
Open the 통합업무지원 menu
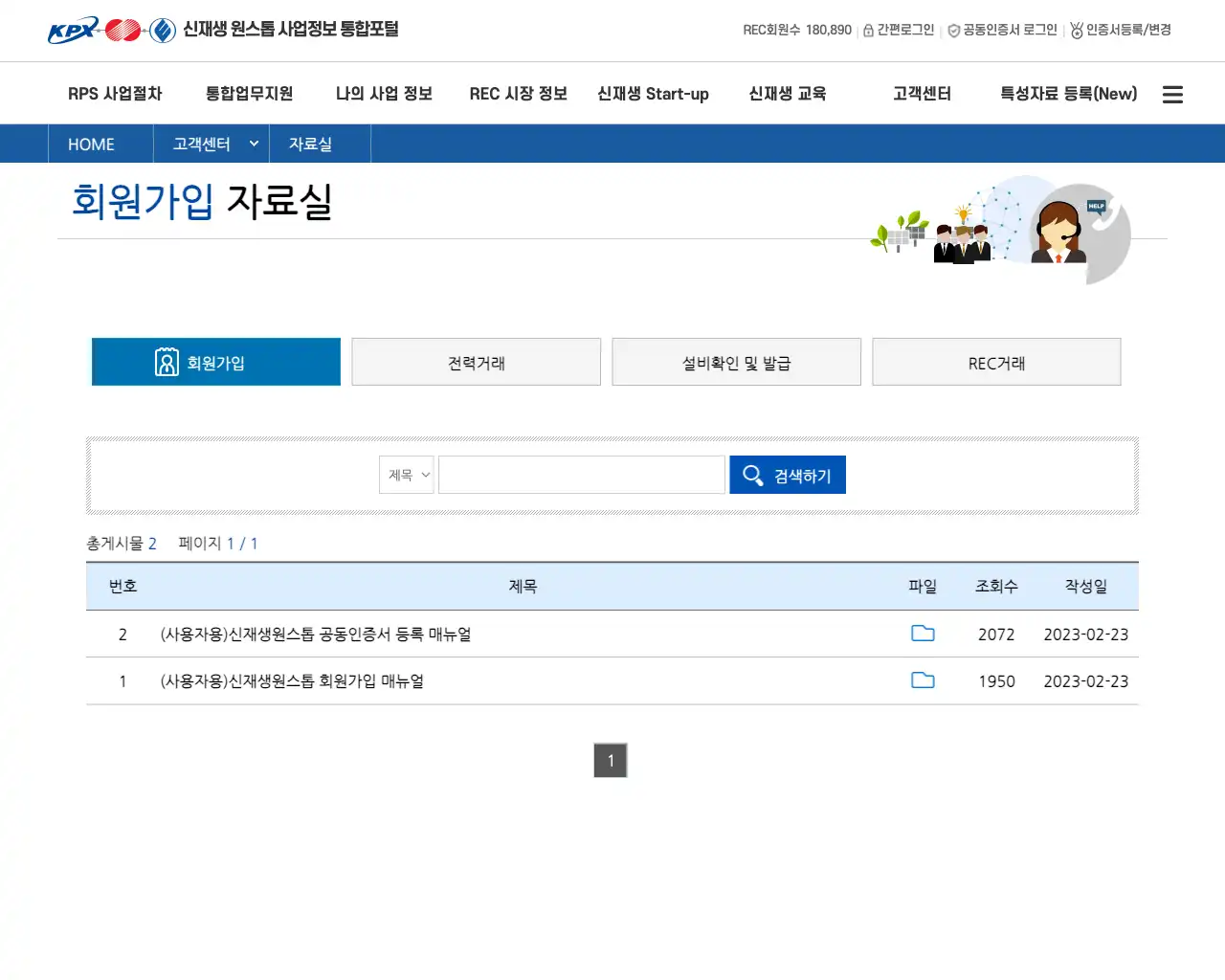tap(249, 94)
